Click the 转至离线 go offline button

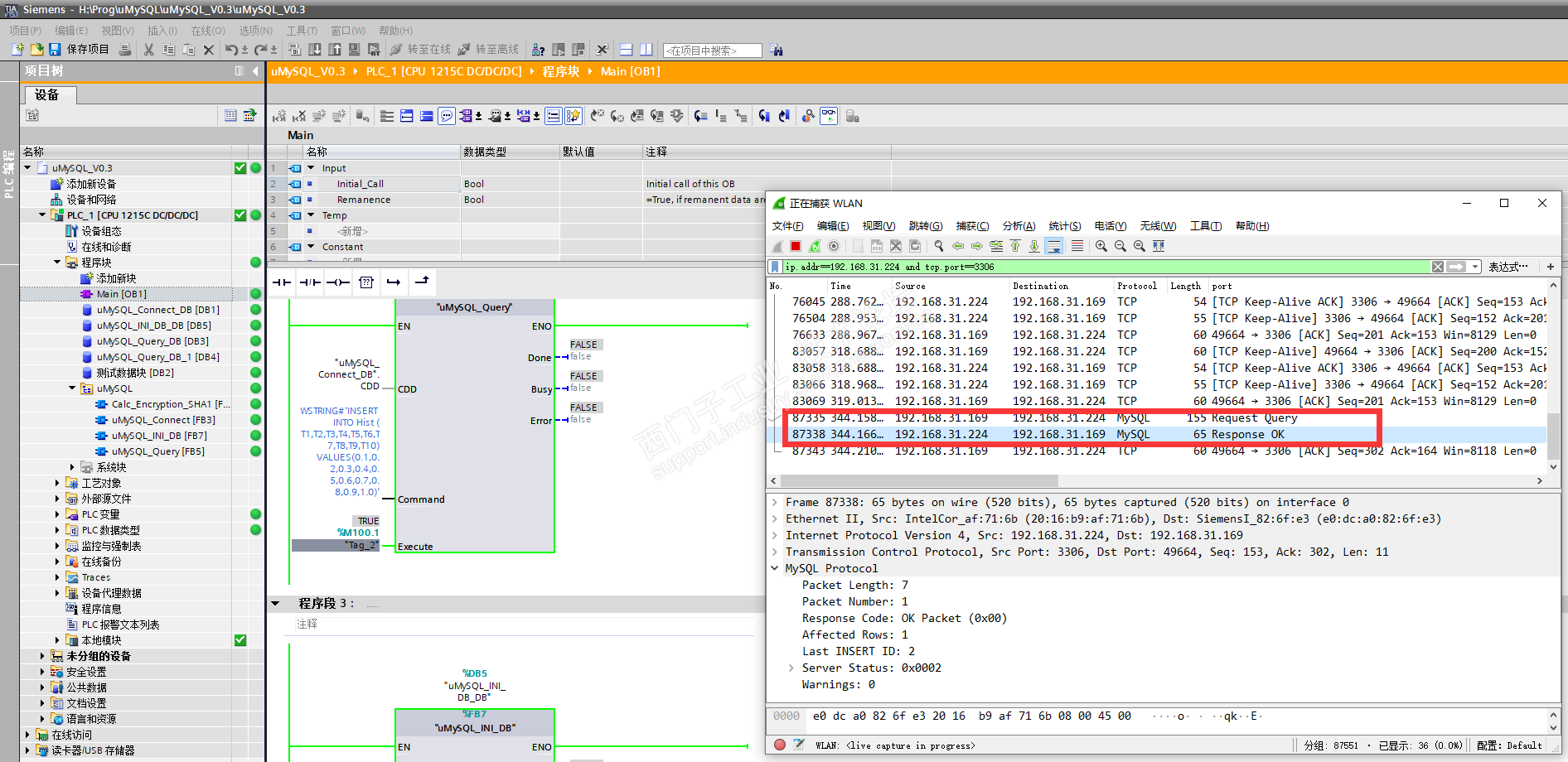pyautogui.click(x=488, y=50)
